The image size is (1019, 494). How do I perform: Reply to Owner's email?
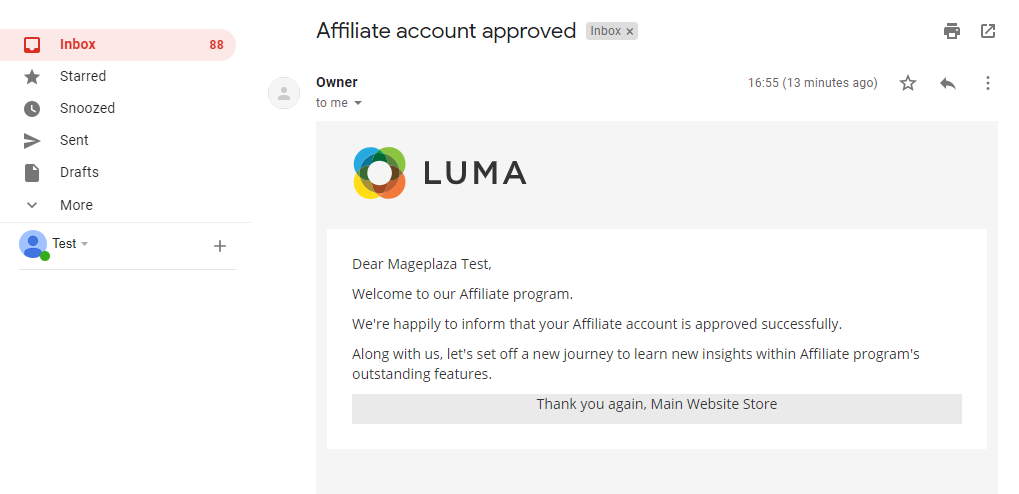948,83
